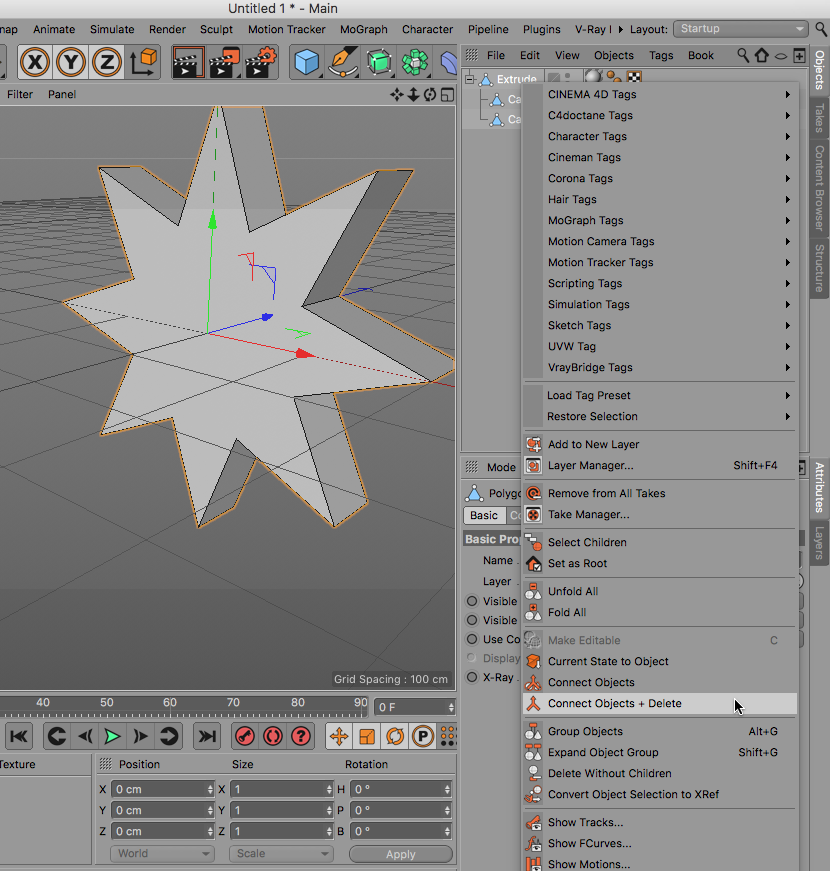Open Content Browser side tab

(x=819, y=188)
